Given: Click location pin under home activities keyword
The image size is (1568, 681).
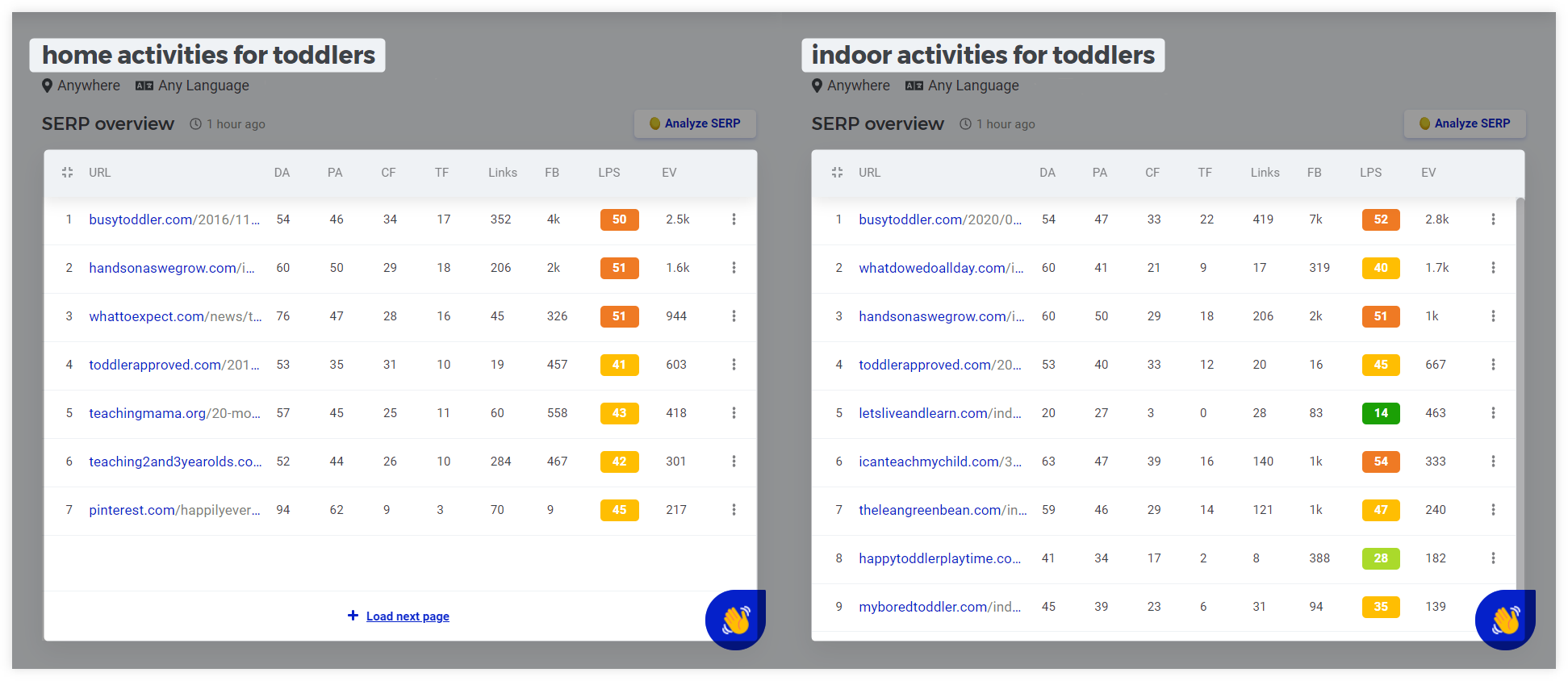Looking at the screenshot, I should pyautogui.click(x=48, y=86).
